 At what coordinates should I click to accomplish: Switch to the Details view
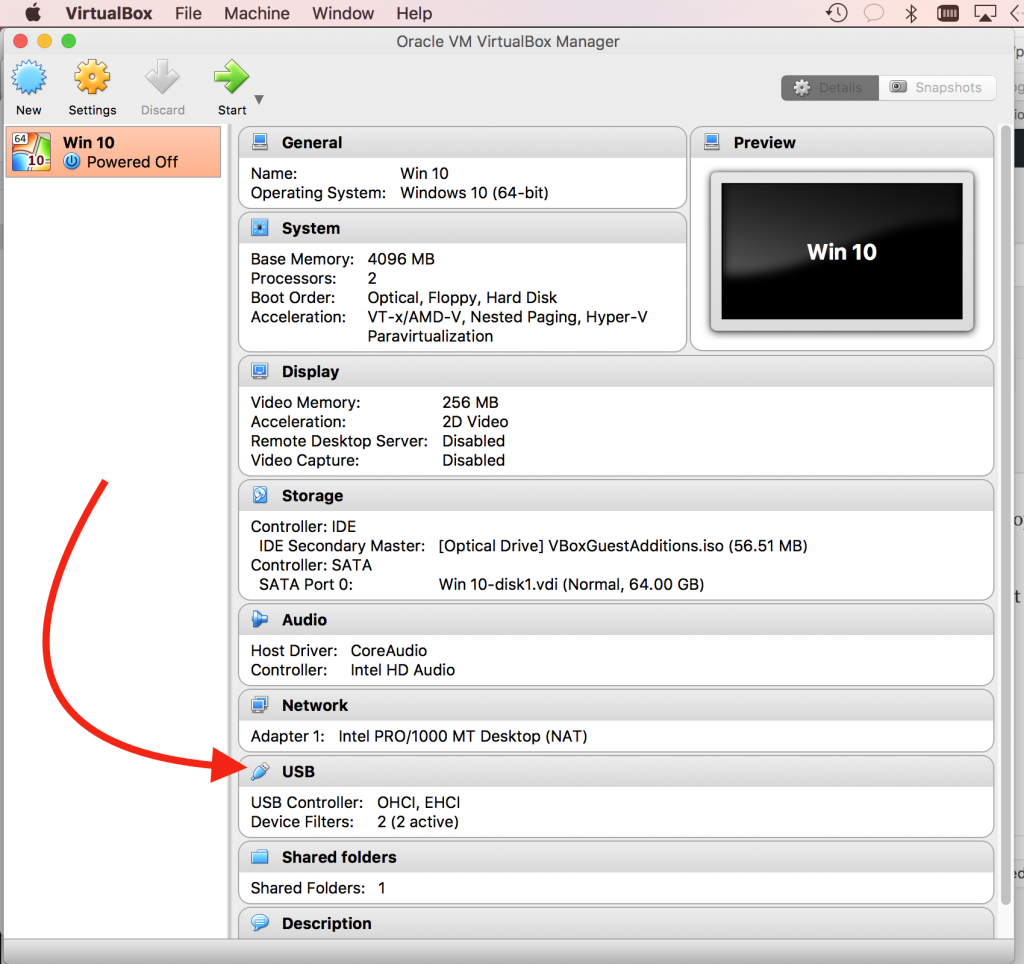[x=829, y=88]
